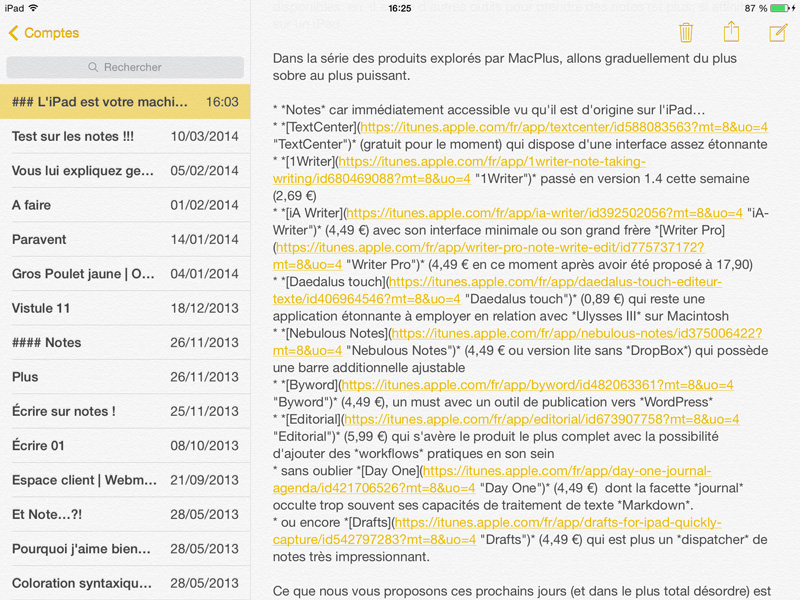
Task: Open the Paravent note
Action: tap(125, 239)
